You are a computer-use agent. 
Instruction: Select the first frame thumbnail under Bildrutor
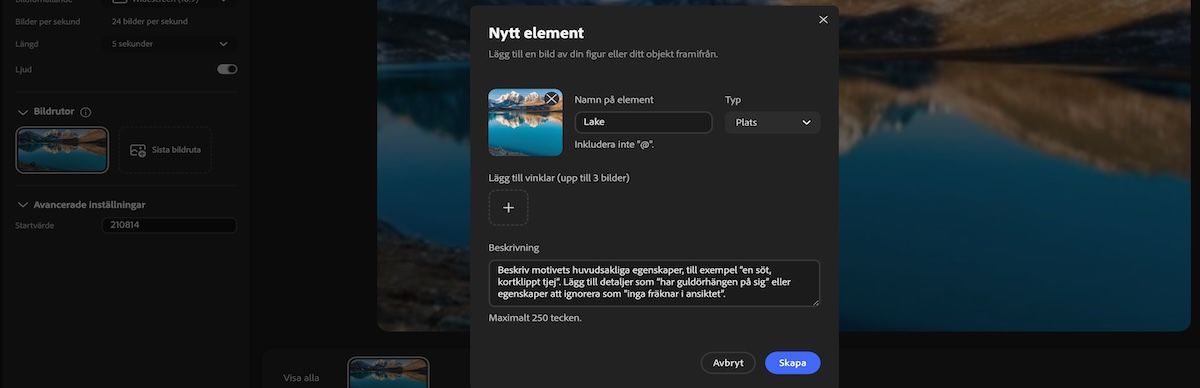62,150
